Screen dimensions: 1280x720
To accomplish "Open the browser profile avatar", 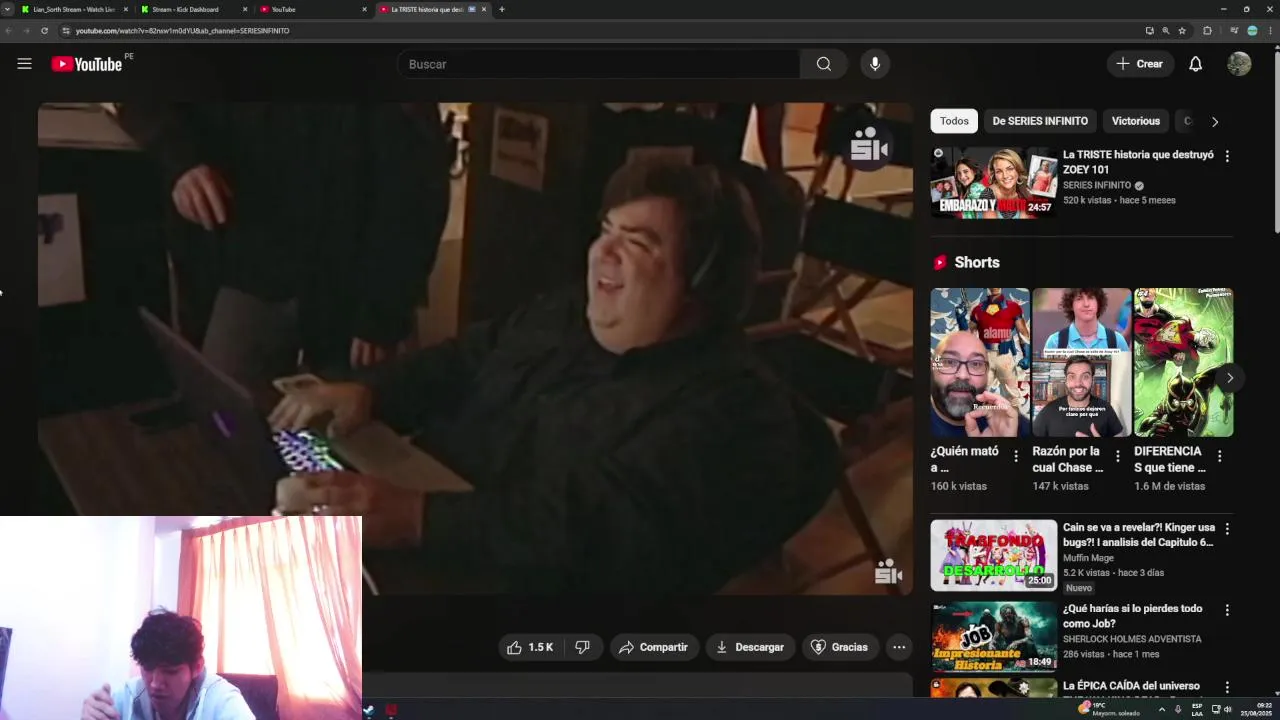I will 1252,31.
